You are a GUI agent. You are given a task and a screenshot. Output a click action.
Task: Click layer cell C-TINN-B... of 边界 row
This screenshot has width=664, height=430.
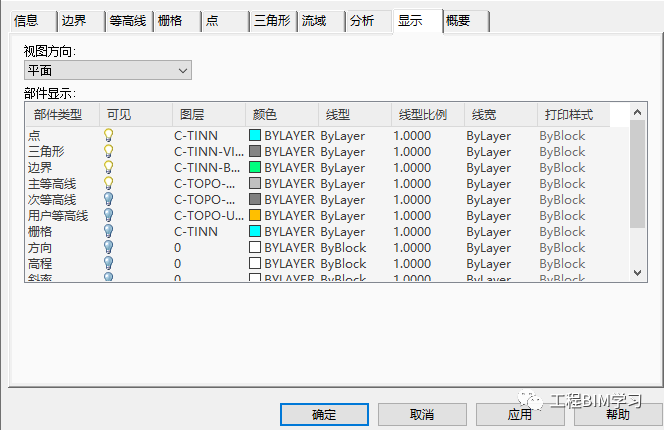tap(207, 168)
